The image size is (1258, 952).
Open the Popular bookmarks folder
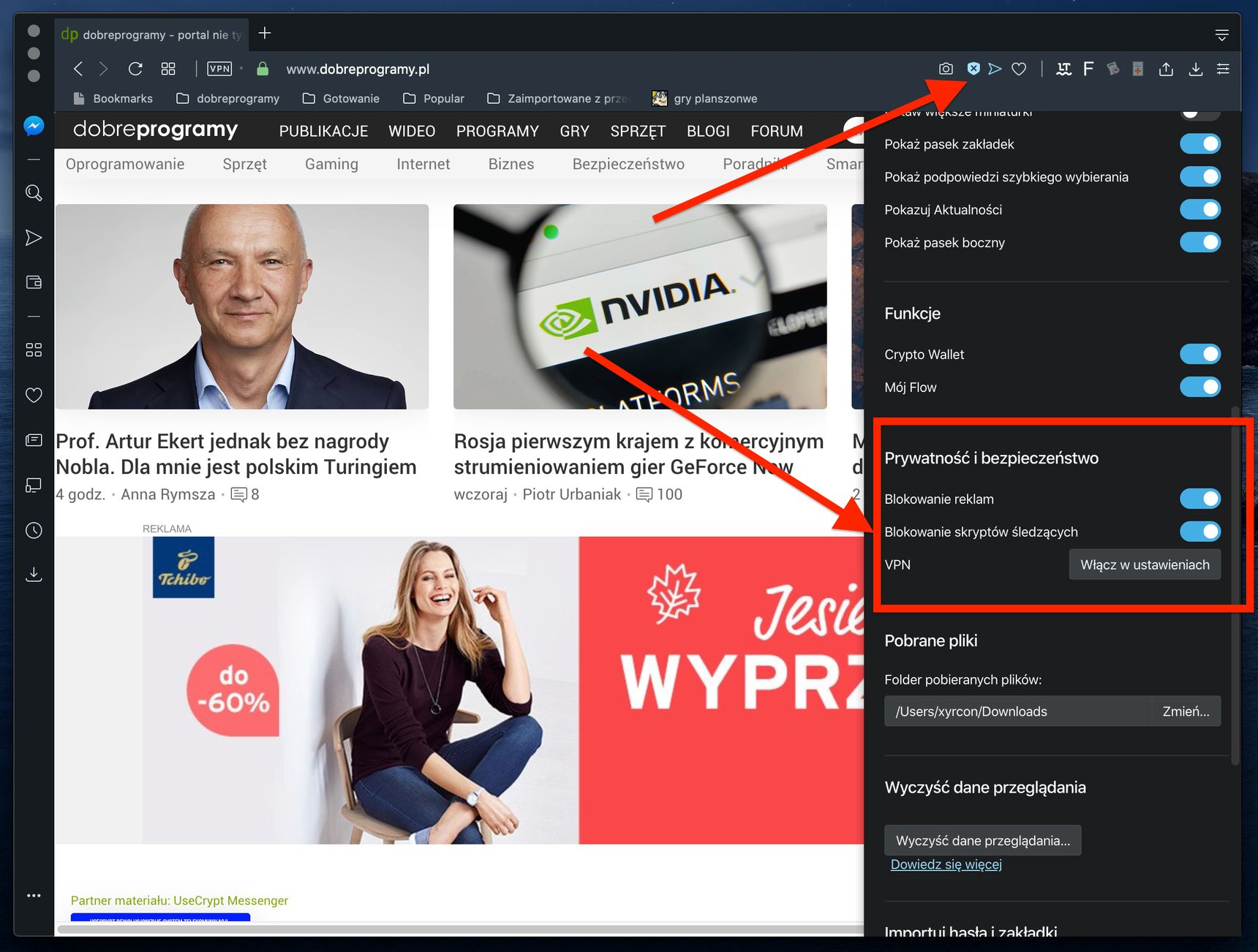point(434,99)
